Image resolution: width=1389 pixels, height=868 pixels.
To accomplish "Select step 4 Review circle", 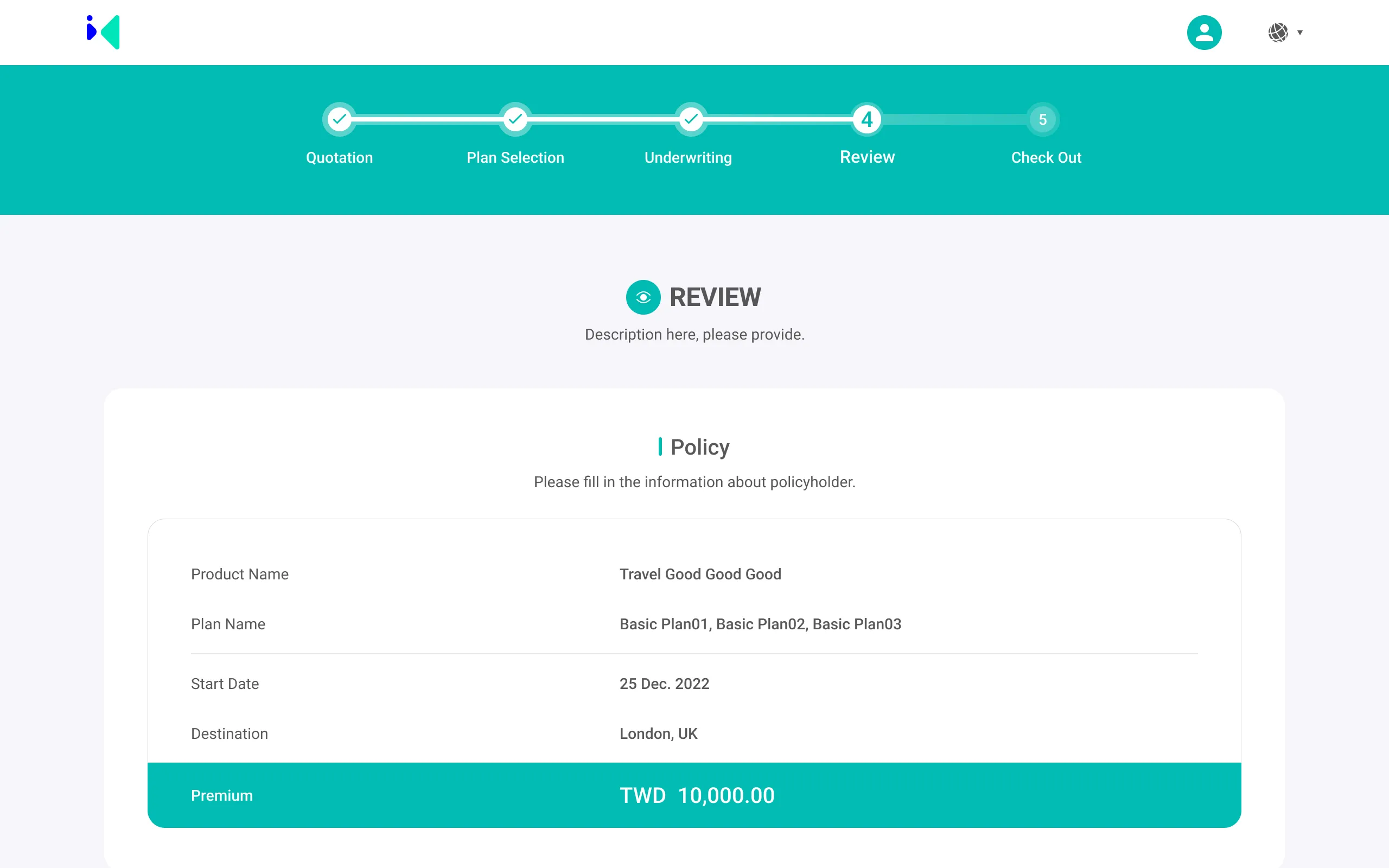I will [866, 119].
